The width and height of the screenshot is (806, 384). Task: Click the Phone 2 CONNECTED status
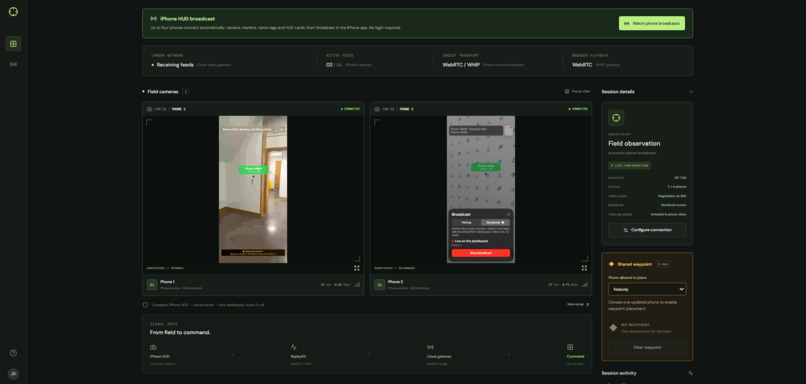point(578,109)
